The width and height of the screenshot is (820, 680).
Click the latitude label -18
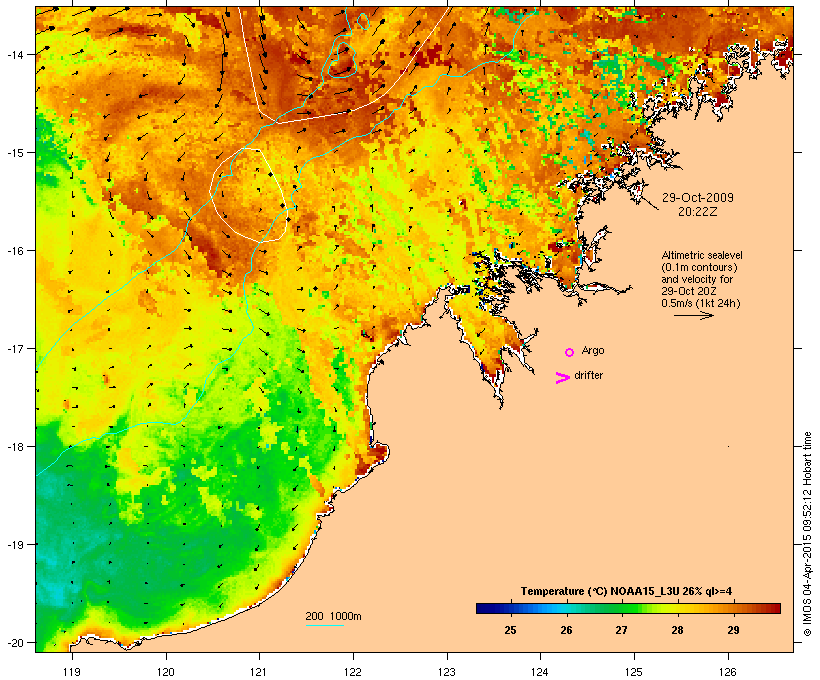coord(15,446)
